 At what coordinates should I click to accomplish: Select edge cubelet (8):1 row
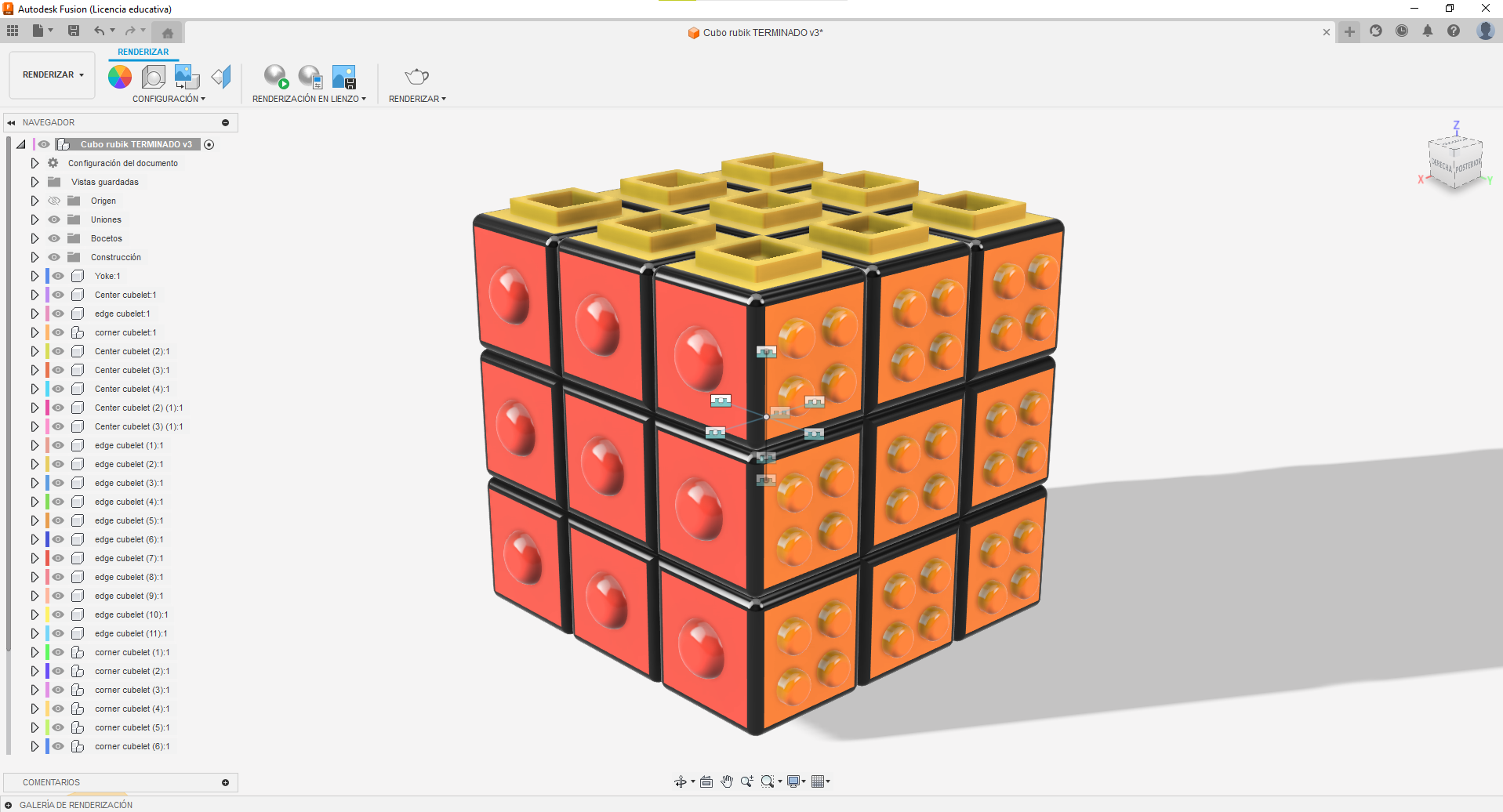[129, 577]
